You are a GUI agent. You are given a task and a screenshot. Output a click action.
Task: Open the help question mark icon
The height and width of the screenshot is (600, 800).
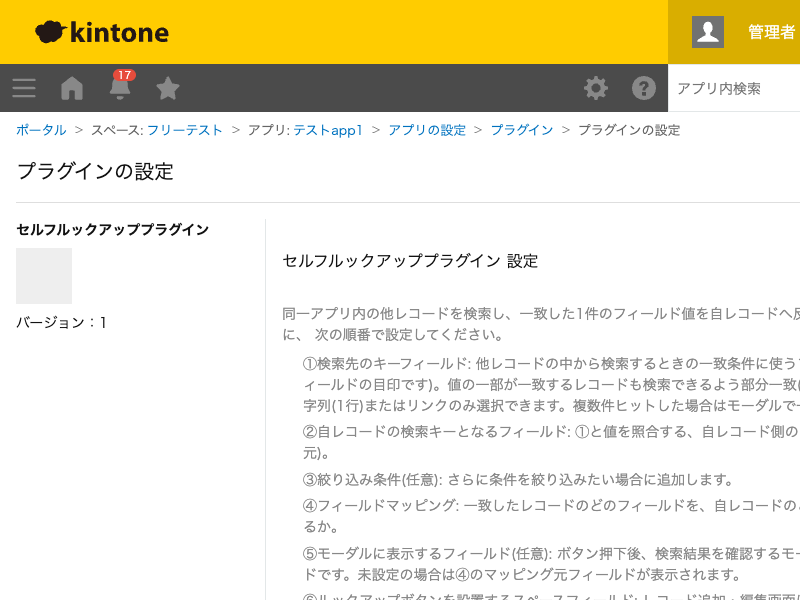click(x=644, y=88)
